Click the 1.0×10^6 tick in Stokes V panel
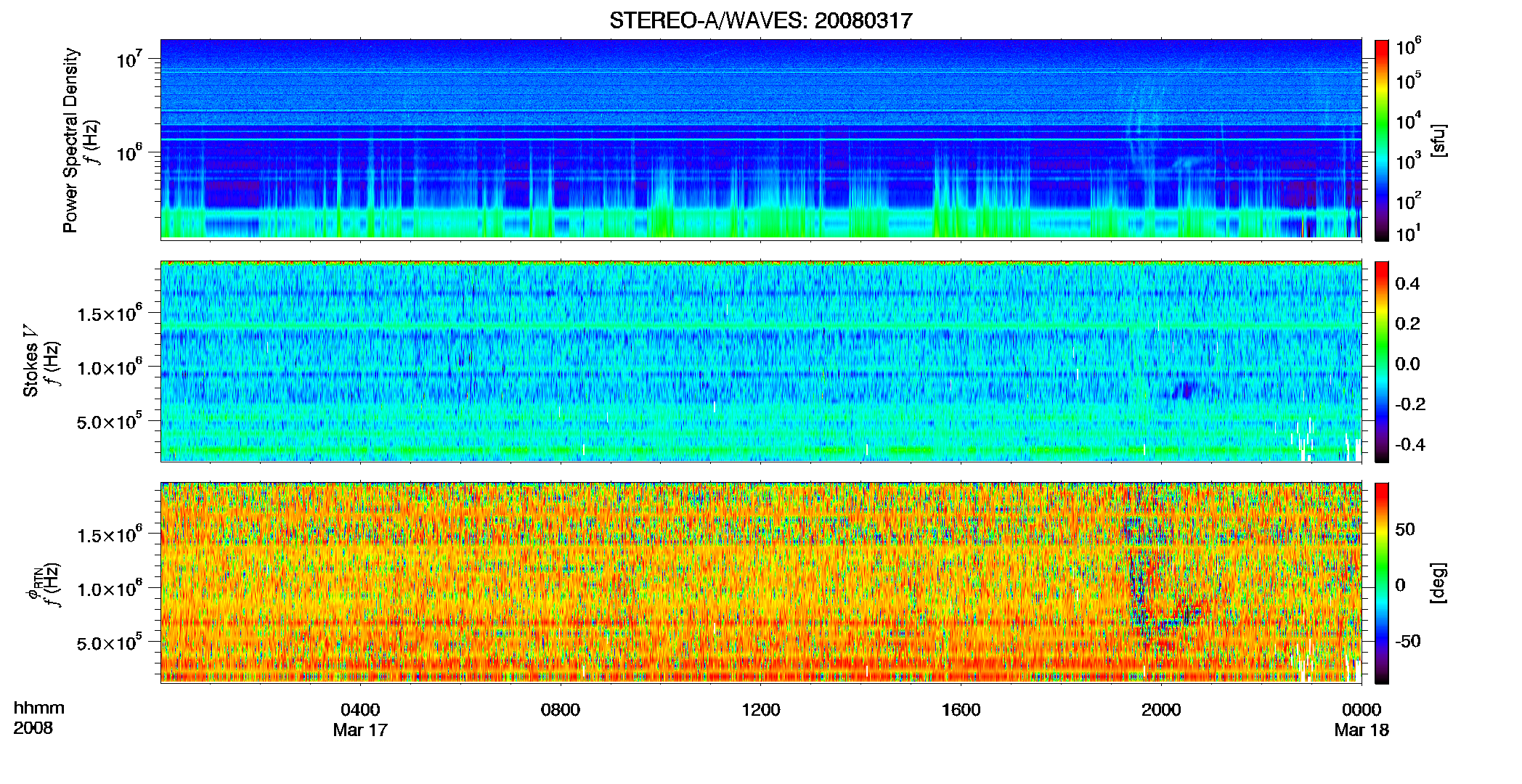This screenshot has width=1522, height=784. 110,368
